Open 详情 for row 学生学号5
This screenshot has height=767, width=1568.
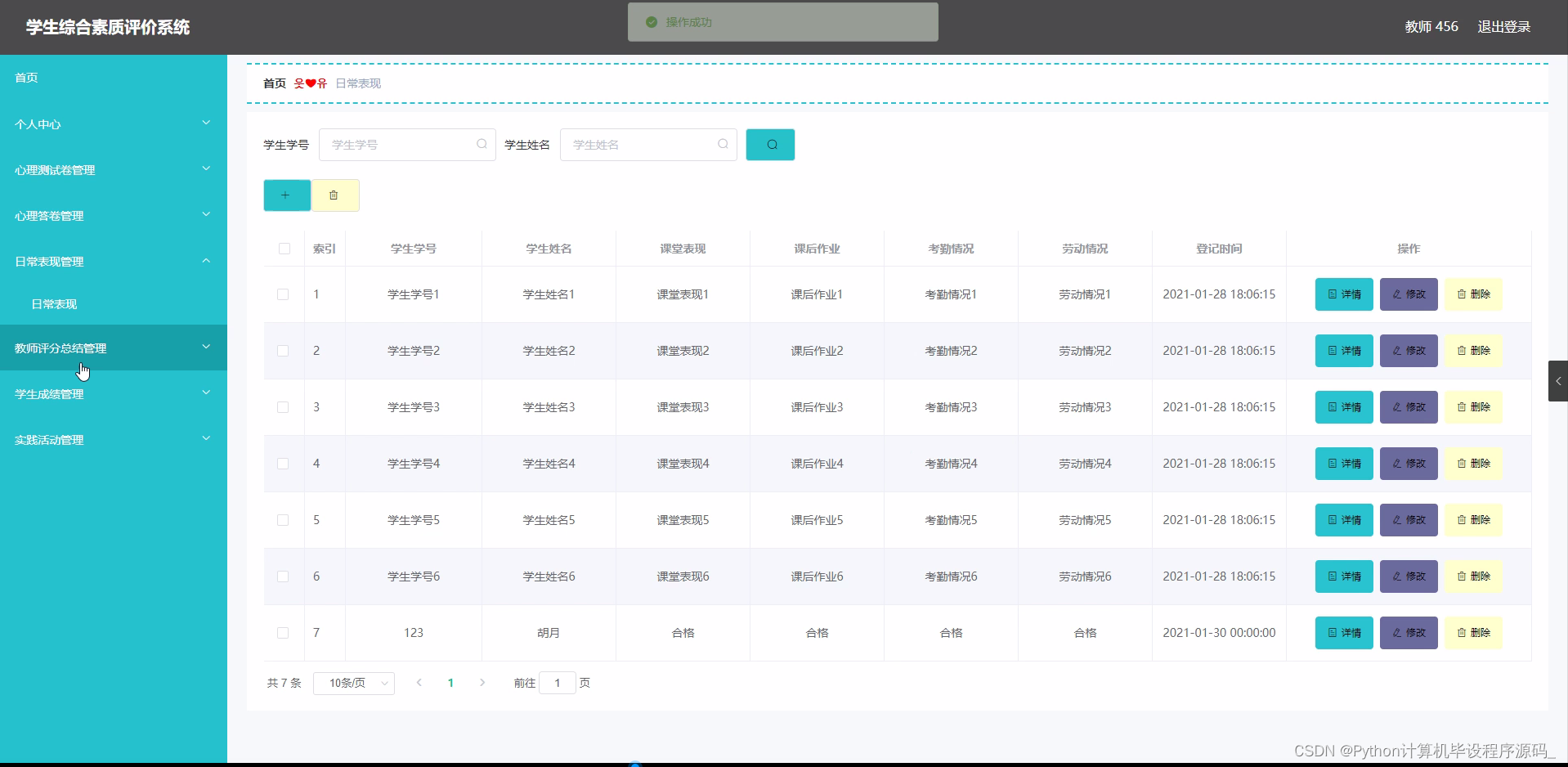[1344, 520]
